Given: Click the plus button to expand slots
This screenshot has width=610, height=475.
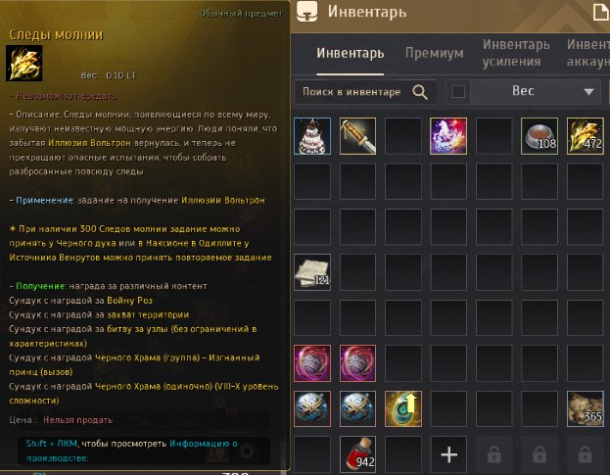Looking at the screenshot, I should point(449,454).
